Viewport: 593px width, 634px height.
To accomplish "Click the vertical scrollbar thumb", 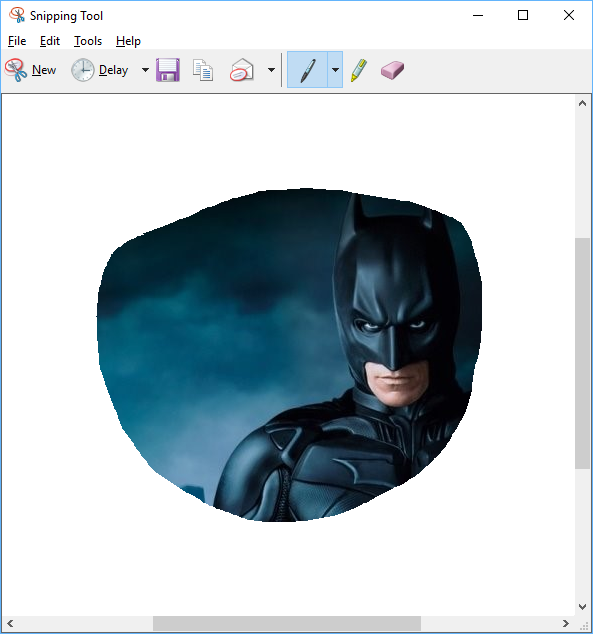I will coord(582,353).
